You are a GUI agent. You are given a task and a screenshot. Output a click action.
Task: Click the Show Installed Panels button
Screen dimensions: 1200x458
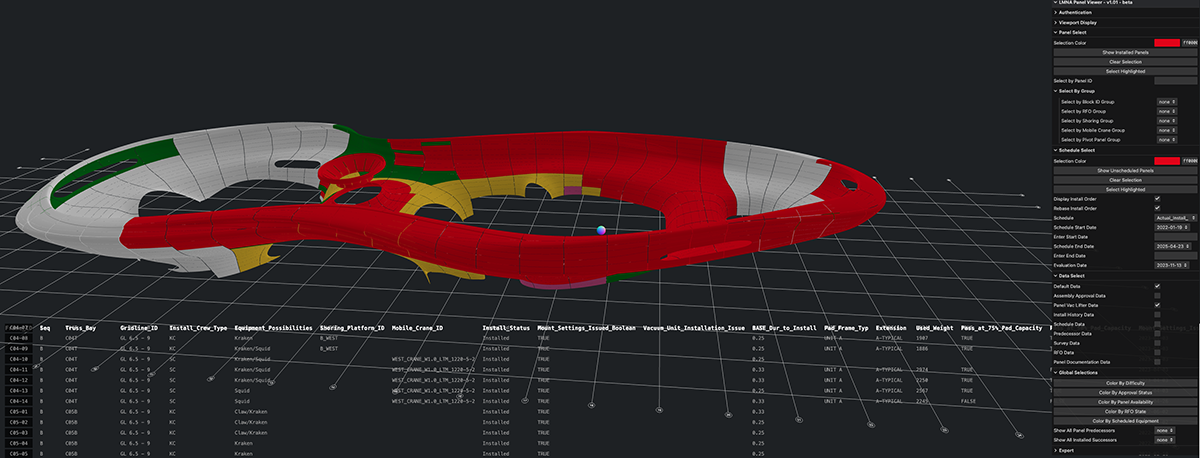(1125, 52)
